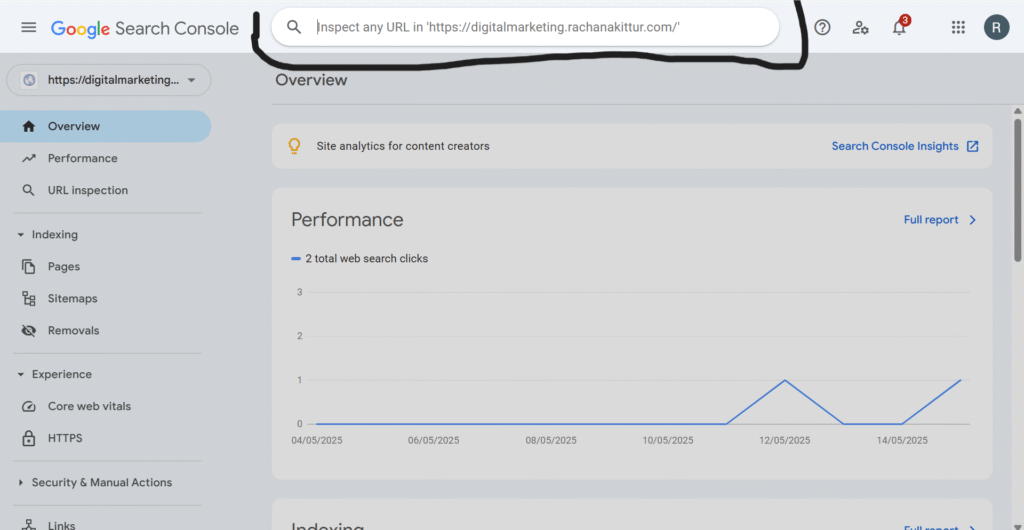The height and width of the screenshot is (530, 1024).
Task: Click the 12/05/2025 axis label
Action: pyautogui.click(x=784, y=441)
